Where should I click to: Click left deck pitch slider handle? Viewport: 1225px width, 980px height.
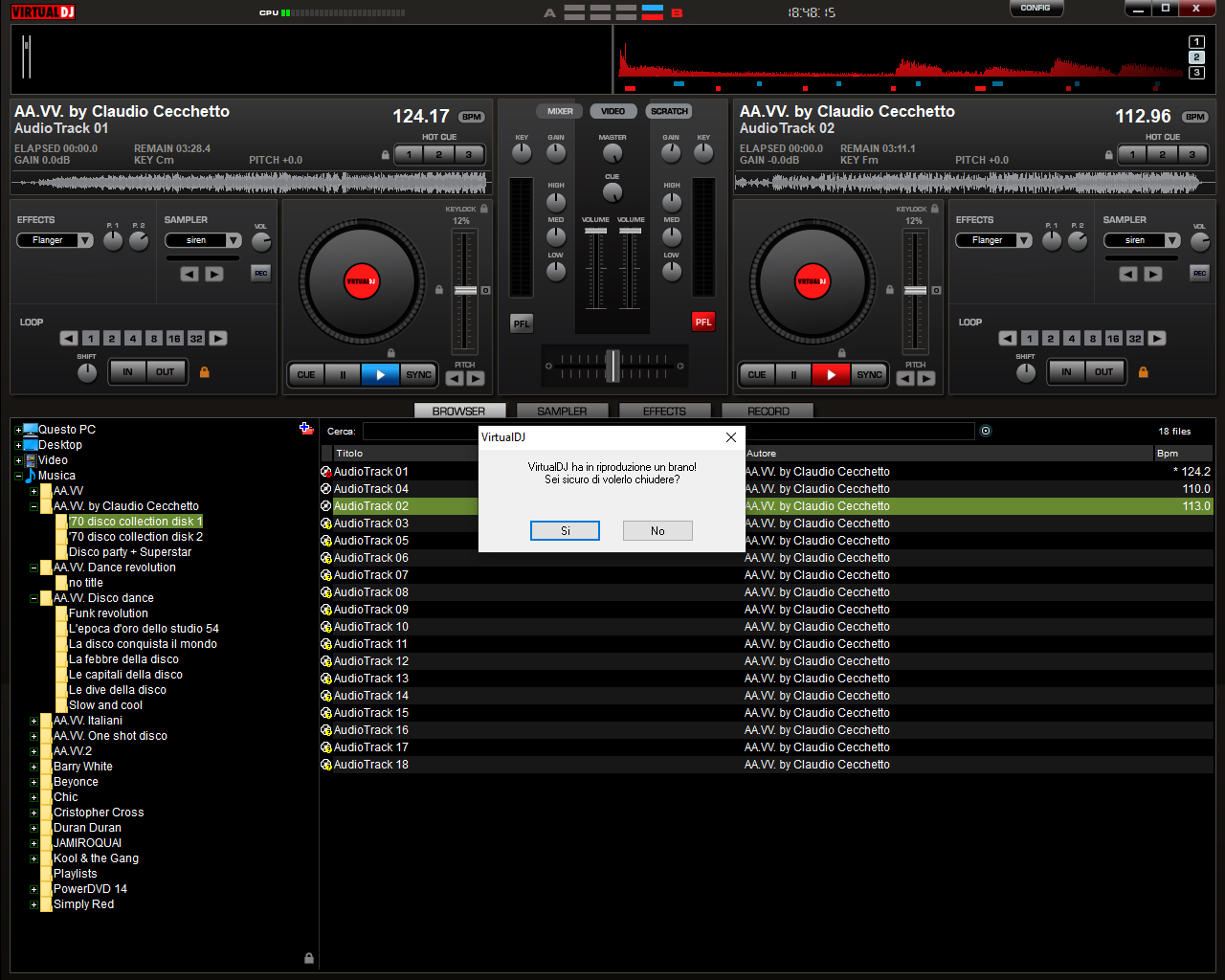(465, 290)
